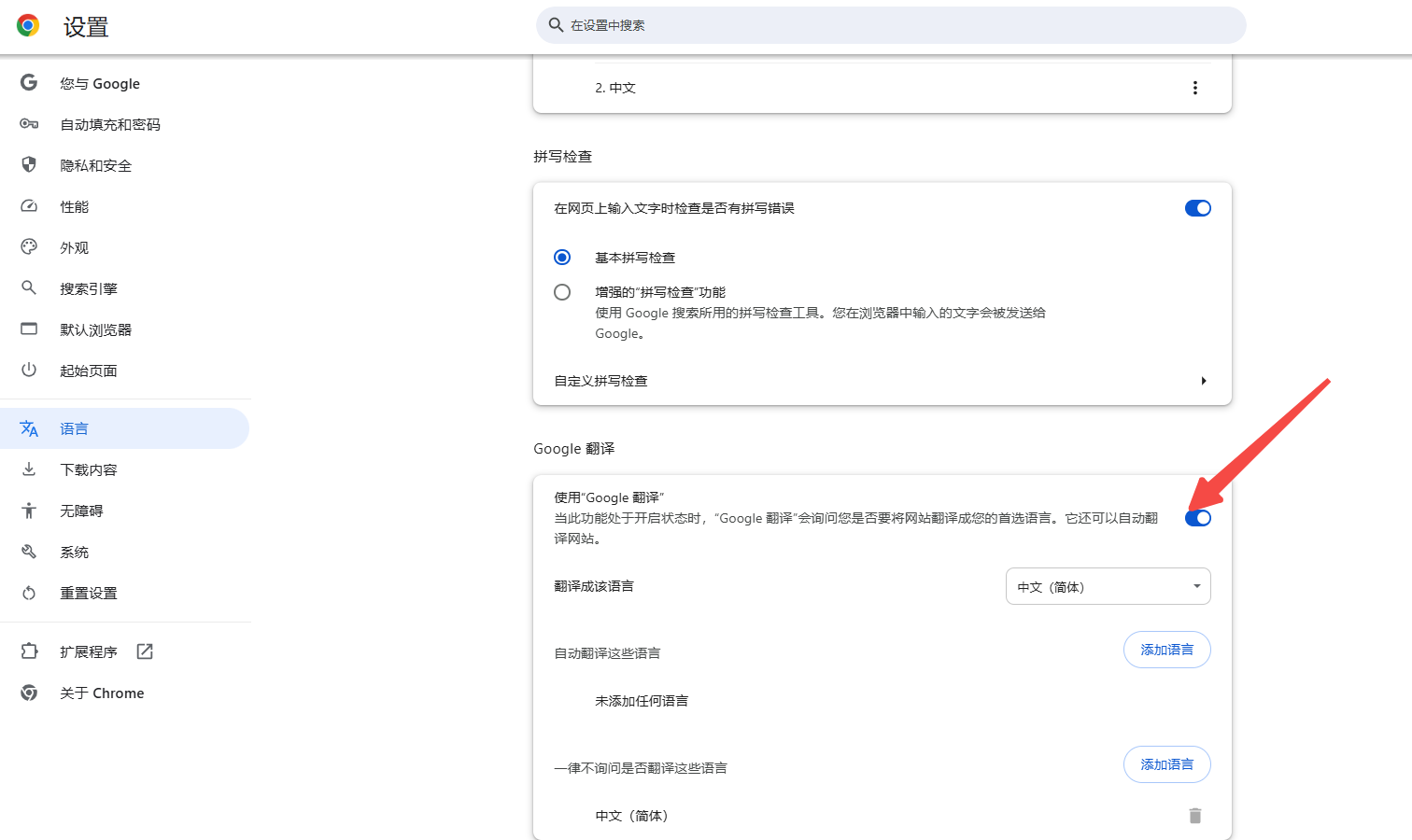Click the translate icon for languages

pos(29,428)
